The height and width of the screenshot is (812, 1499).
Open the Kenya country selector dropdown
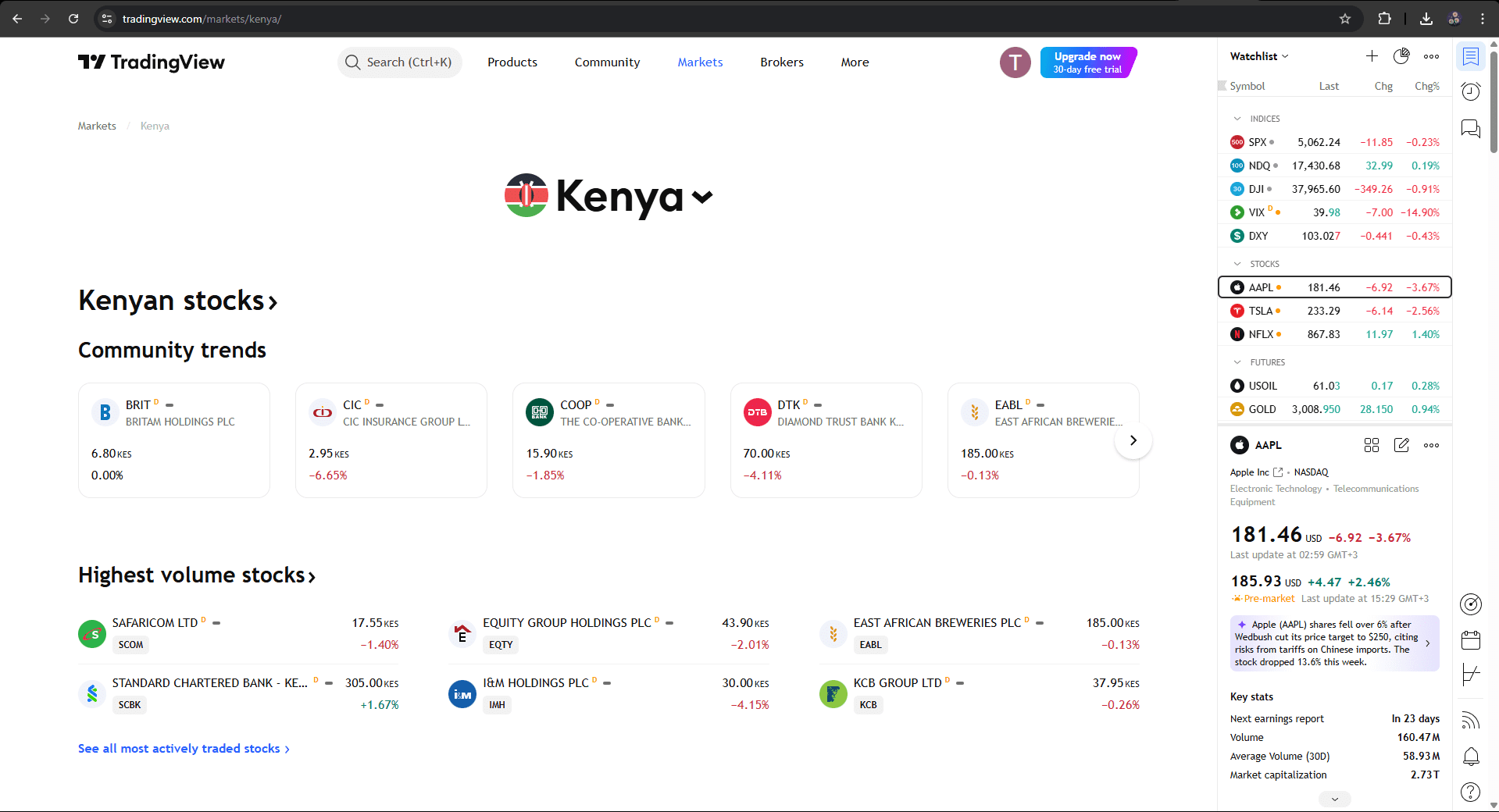[701, 198]
